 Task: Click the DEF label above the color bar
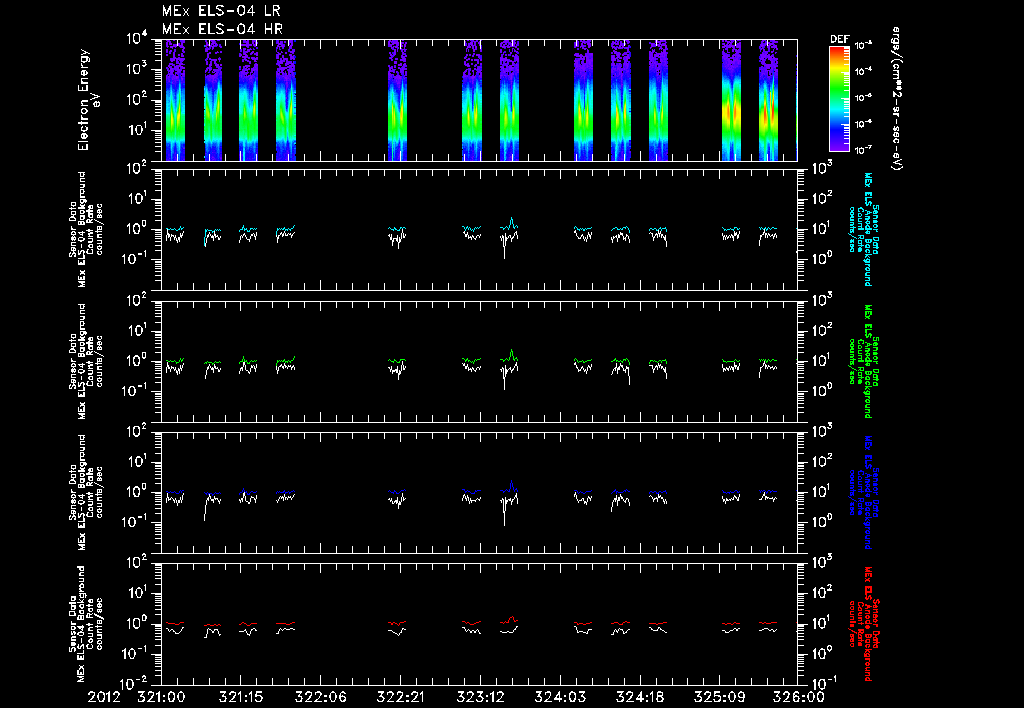coord(839,39)
